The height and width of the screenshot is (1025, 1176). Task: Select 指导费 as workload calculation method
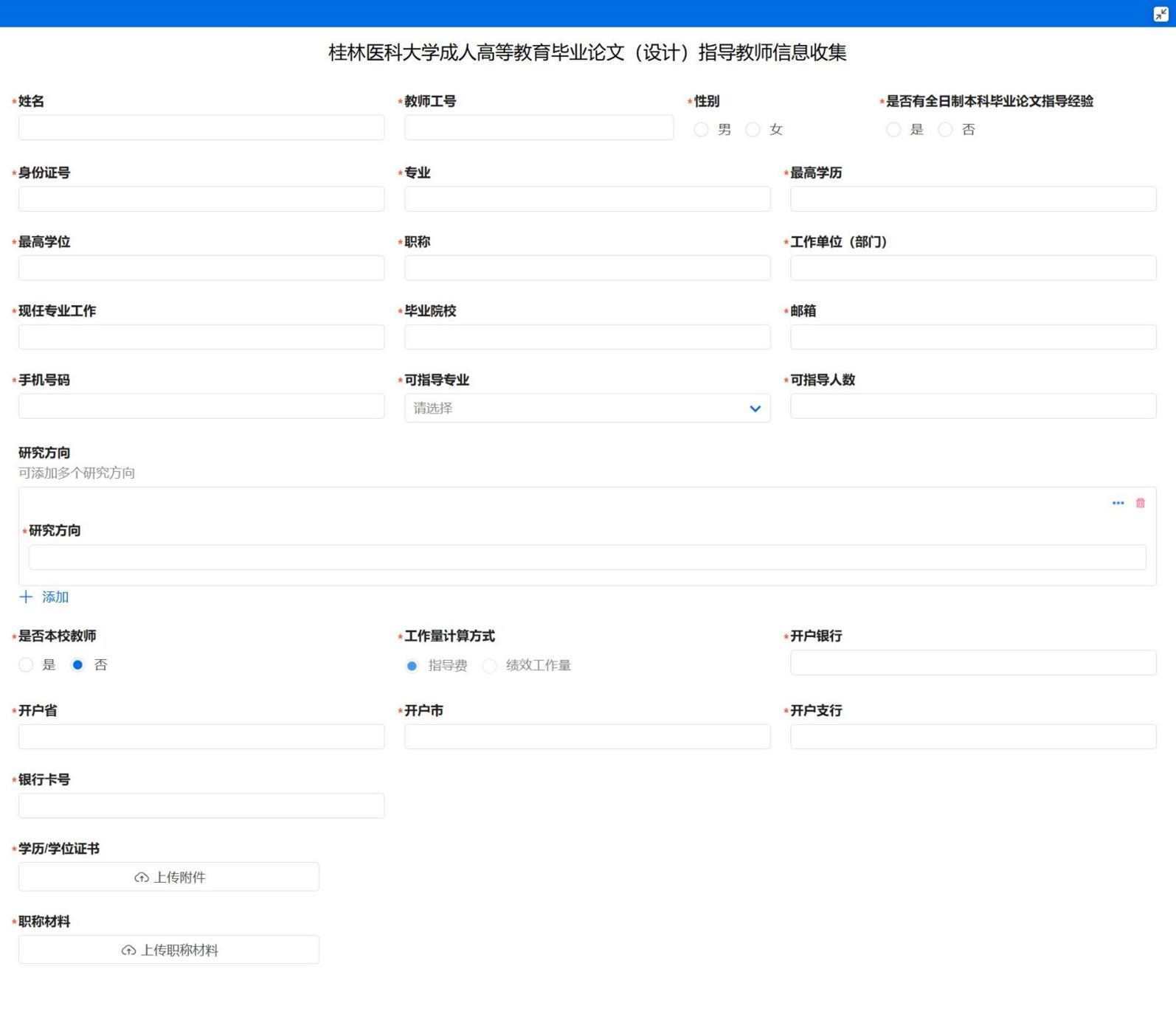coord(412,666)
